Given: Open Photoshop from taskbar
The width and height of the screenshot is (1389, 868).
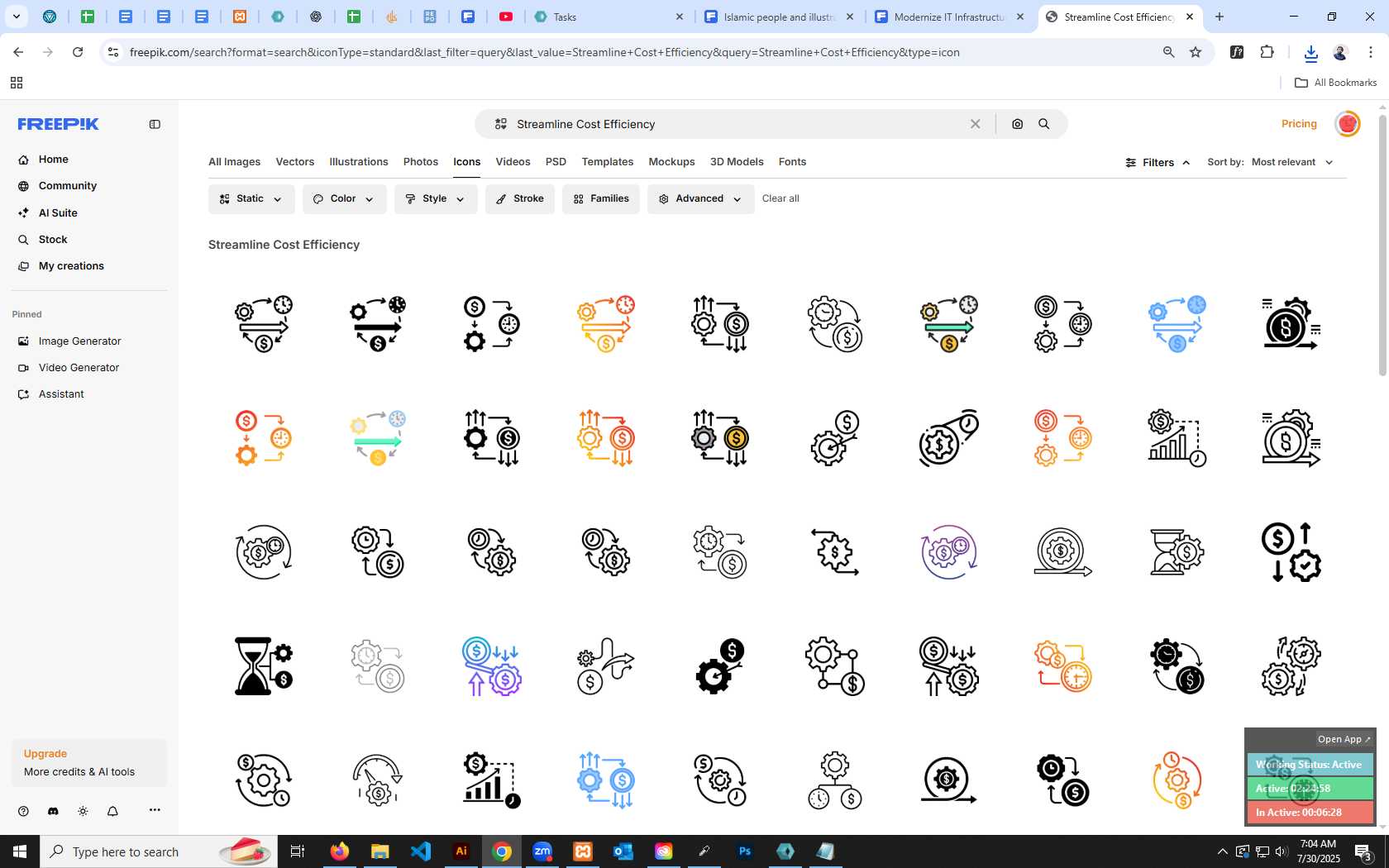Looking at the screenshot, I should [745, 851].
